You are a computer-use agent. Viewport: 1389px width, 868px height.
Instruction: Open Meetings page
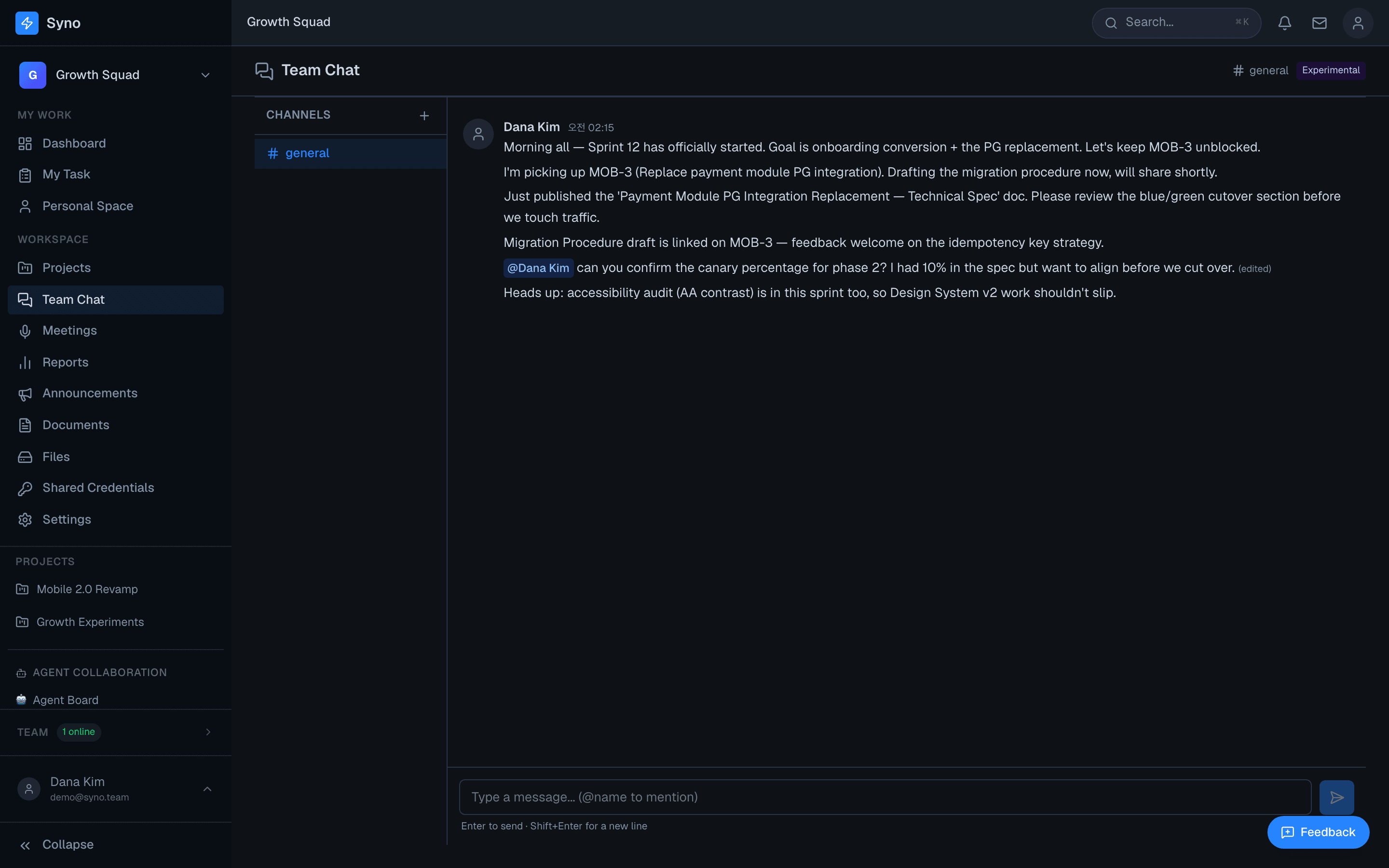116,331
